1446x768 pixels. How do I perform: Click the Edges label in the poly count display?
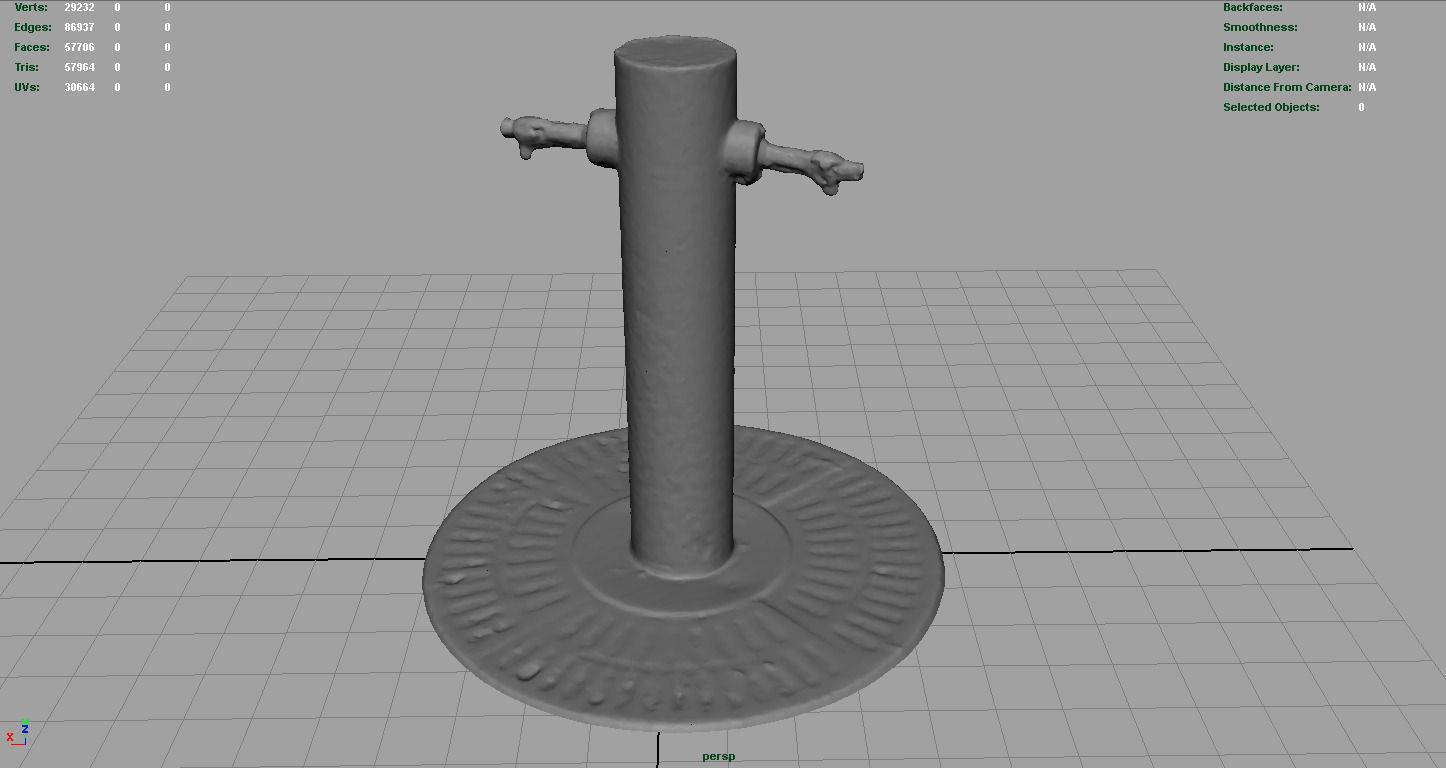[32, 27]
